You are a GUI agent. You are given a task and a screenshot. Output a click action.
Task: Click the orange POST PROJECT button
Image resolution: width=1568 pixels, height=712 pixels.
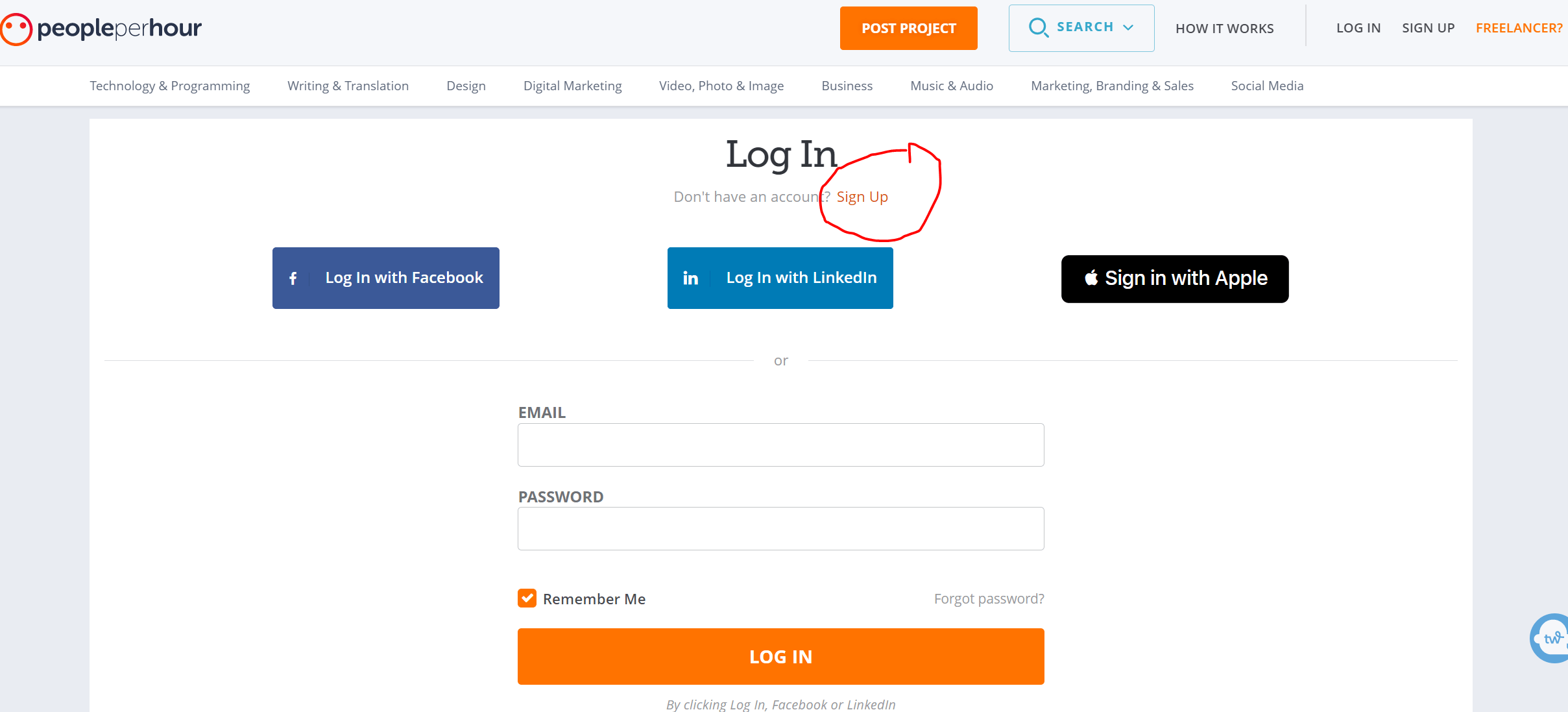(907, 28)
